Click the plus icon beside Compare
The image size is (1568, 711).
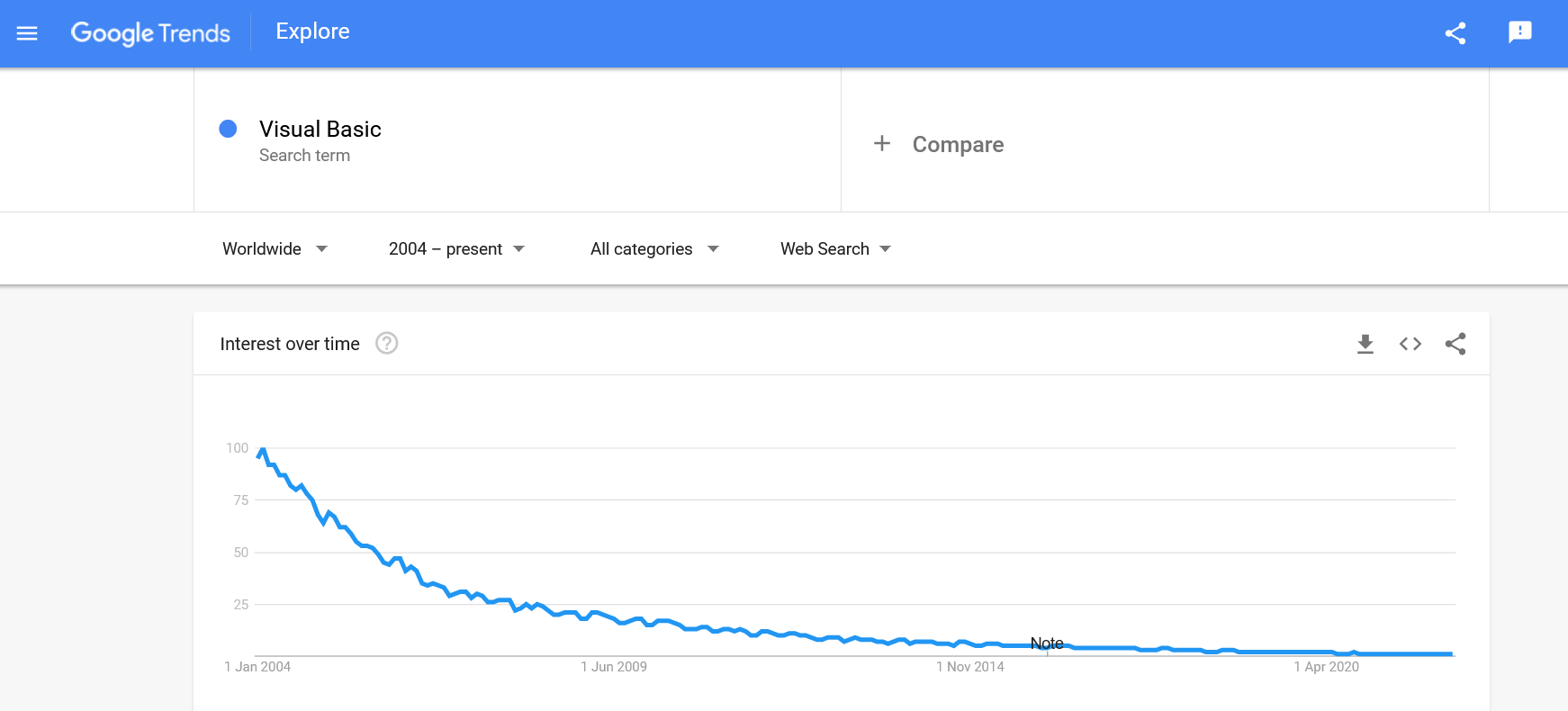point(882,144)
